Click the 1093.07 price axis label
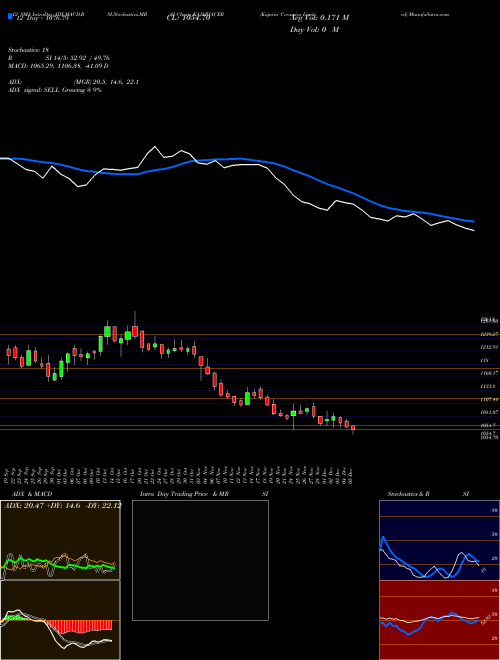 point(490,412)
